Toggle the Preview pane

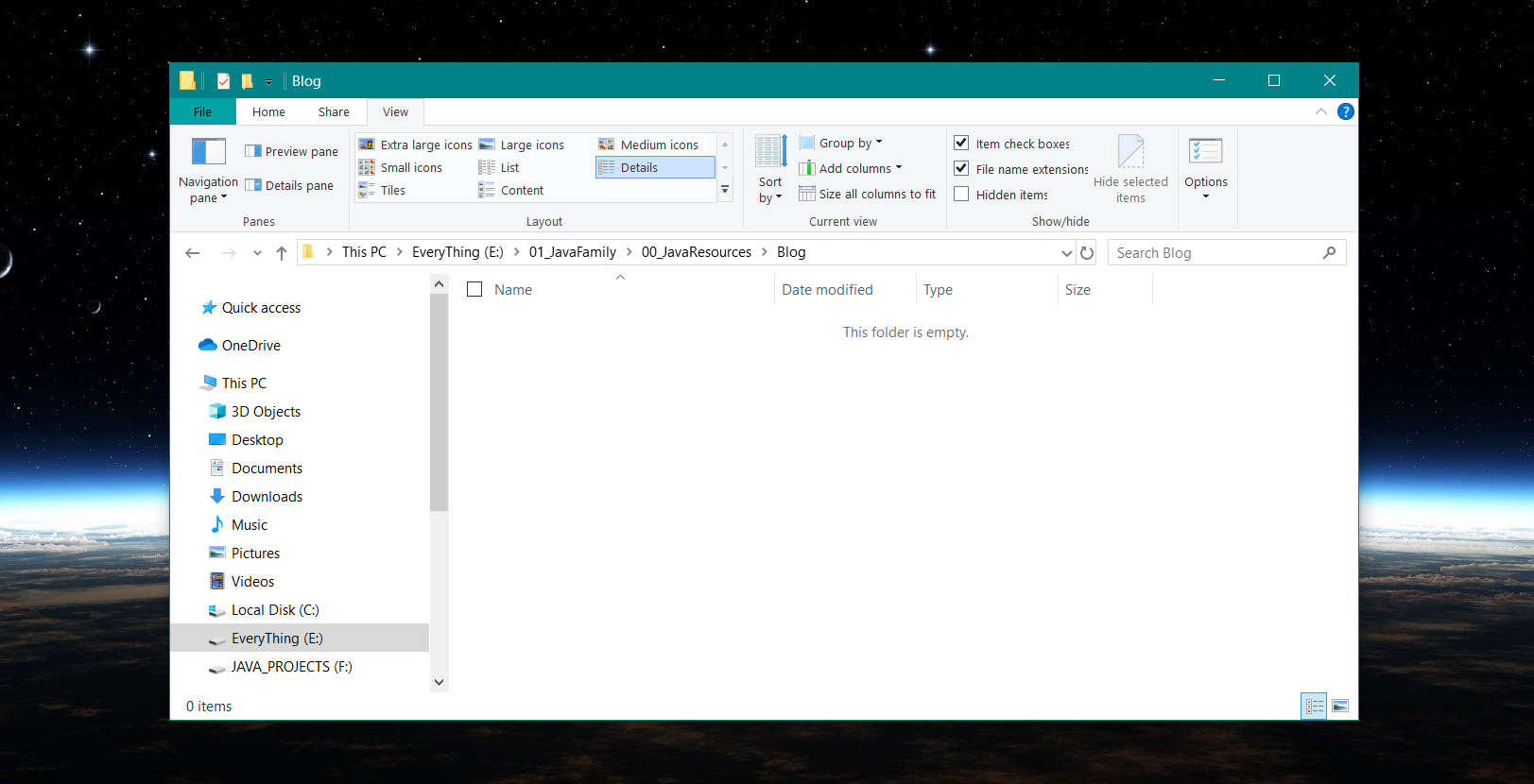291,151
